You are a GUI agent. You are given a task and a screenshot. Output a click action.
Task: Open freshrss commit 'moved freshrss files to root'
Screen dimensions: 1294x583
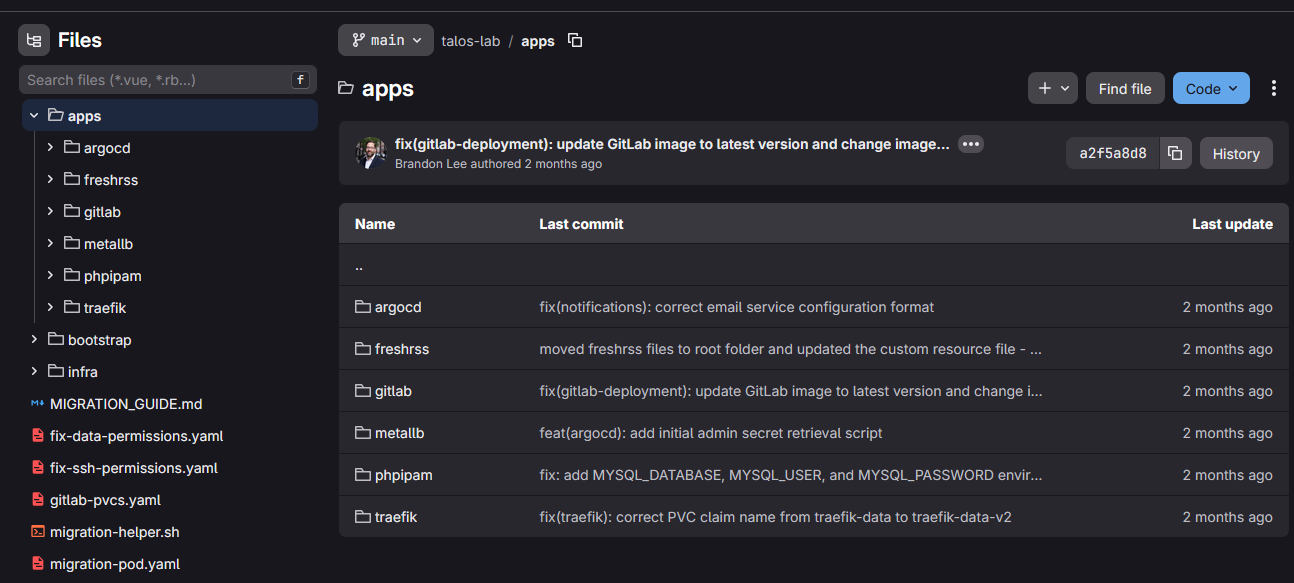[791, 349]
